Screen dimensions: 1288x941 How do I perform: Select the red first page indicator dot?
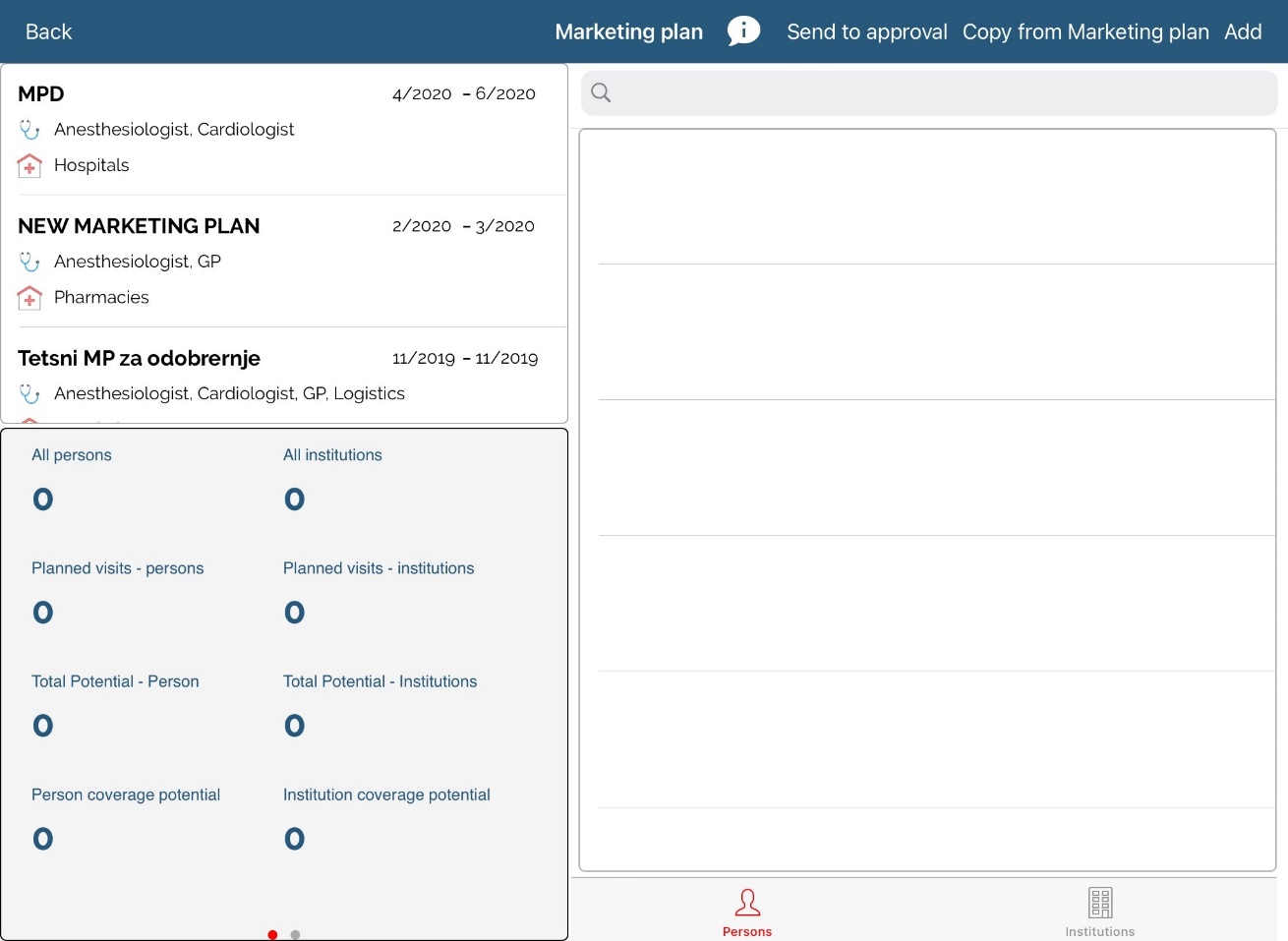click(x=272, y=934)
